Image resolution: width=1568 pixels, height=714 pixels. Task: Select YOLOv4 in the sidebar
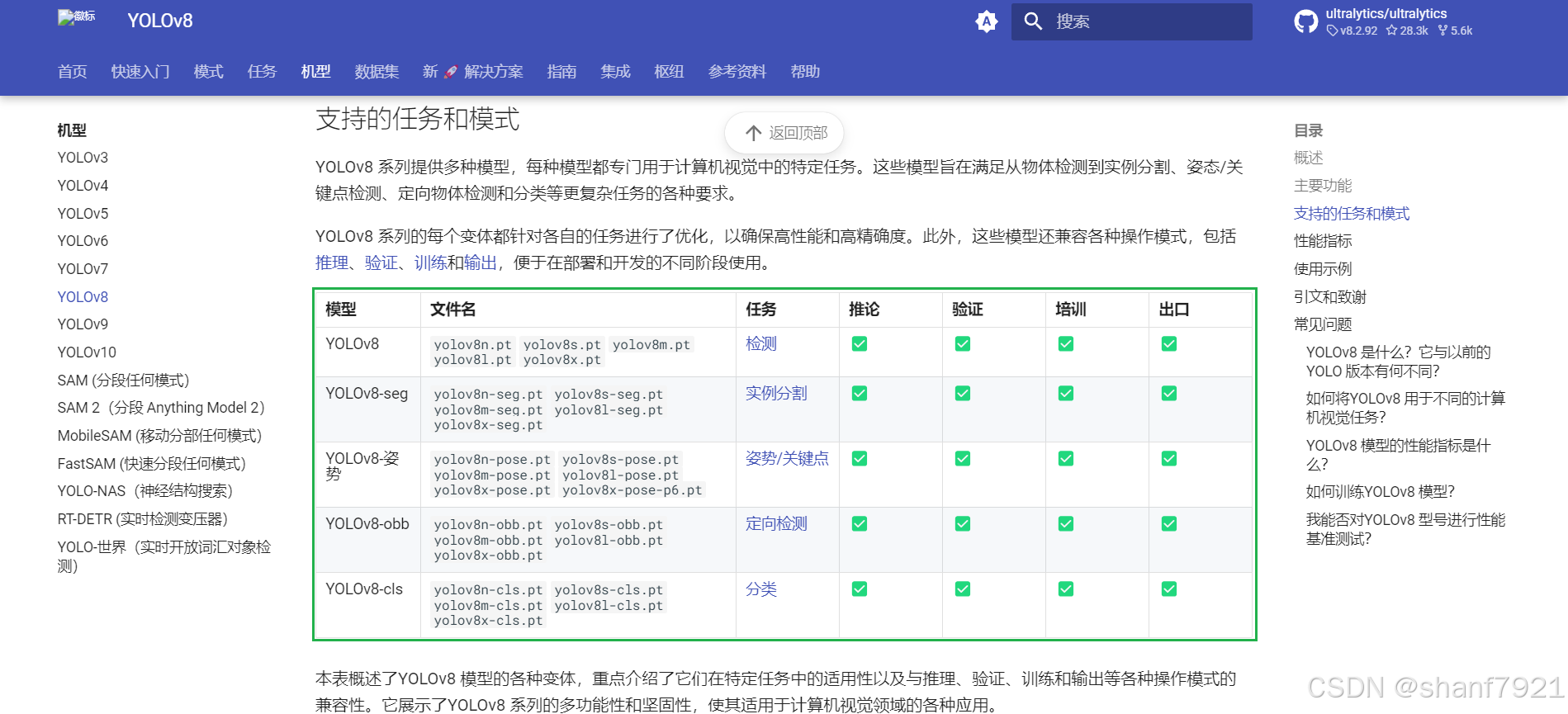click(83, 186)
